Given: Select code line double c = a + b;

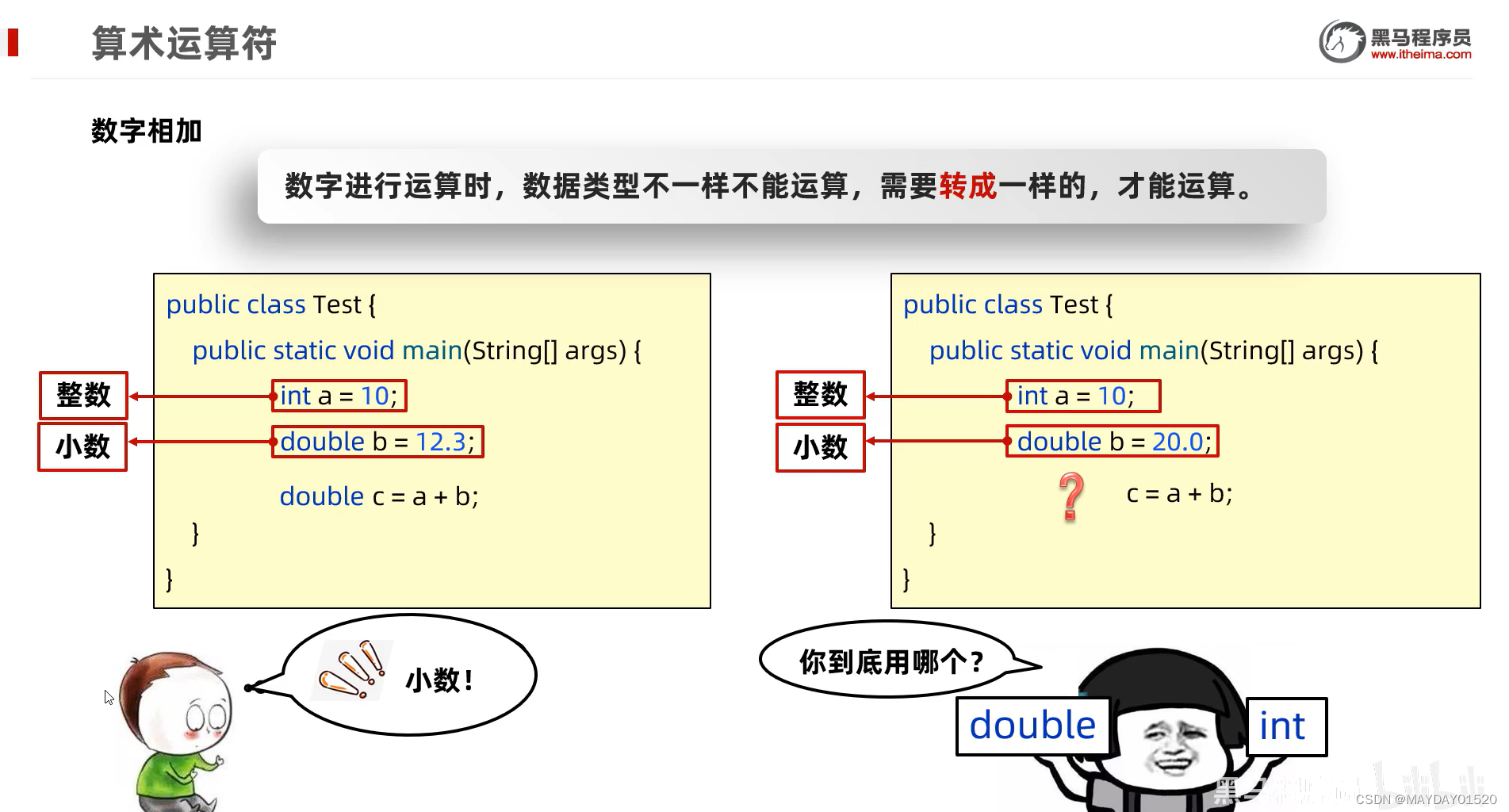Looking at the screenshot, I should click(379, 496).
